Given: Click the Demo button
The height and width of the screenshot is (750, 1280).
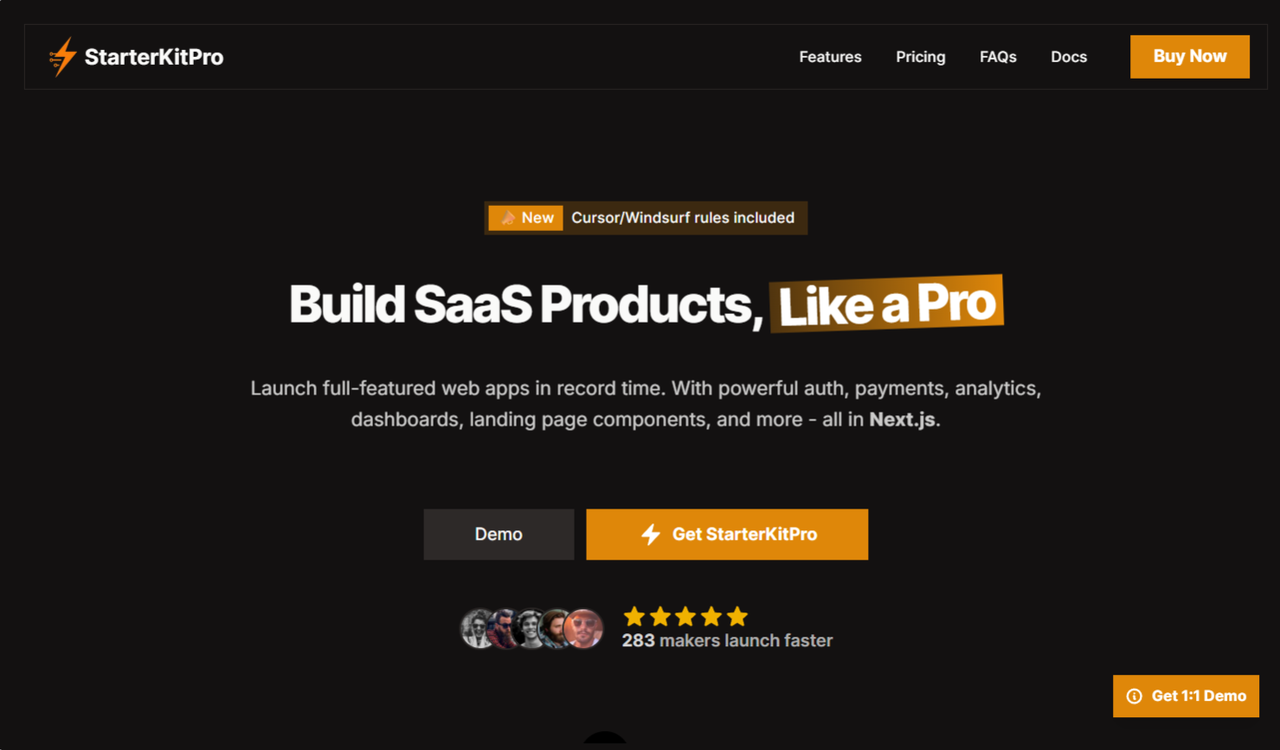Looking at the screenshot, I should pyautogui.click(x=498, y=534).
